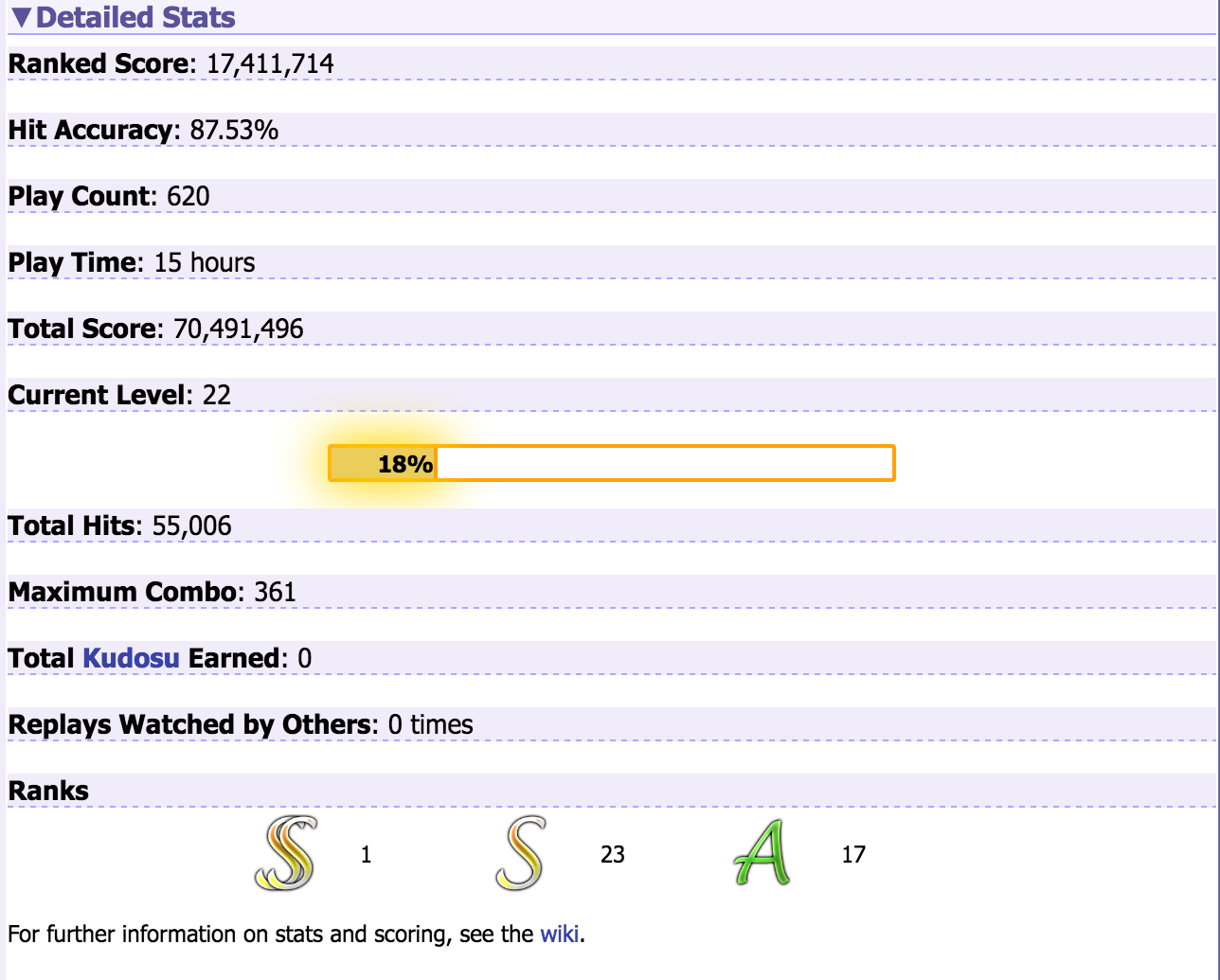Click the SS rank count of 1
Viewport: 1220px width, 980px height.
(366, 855)
